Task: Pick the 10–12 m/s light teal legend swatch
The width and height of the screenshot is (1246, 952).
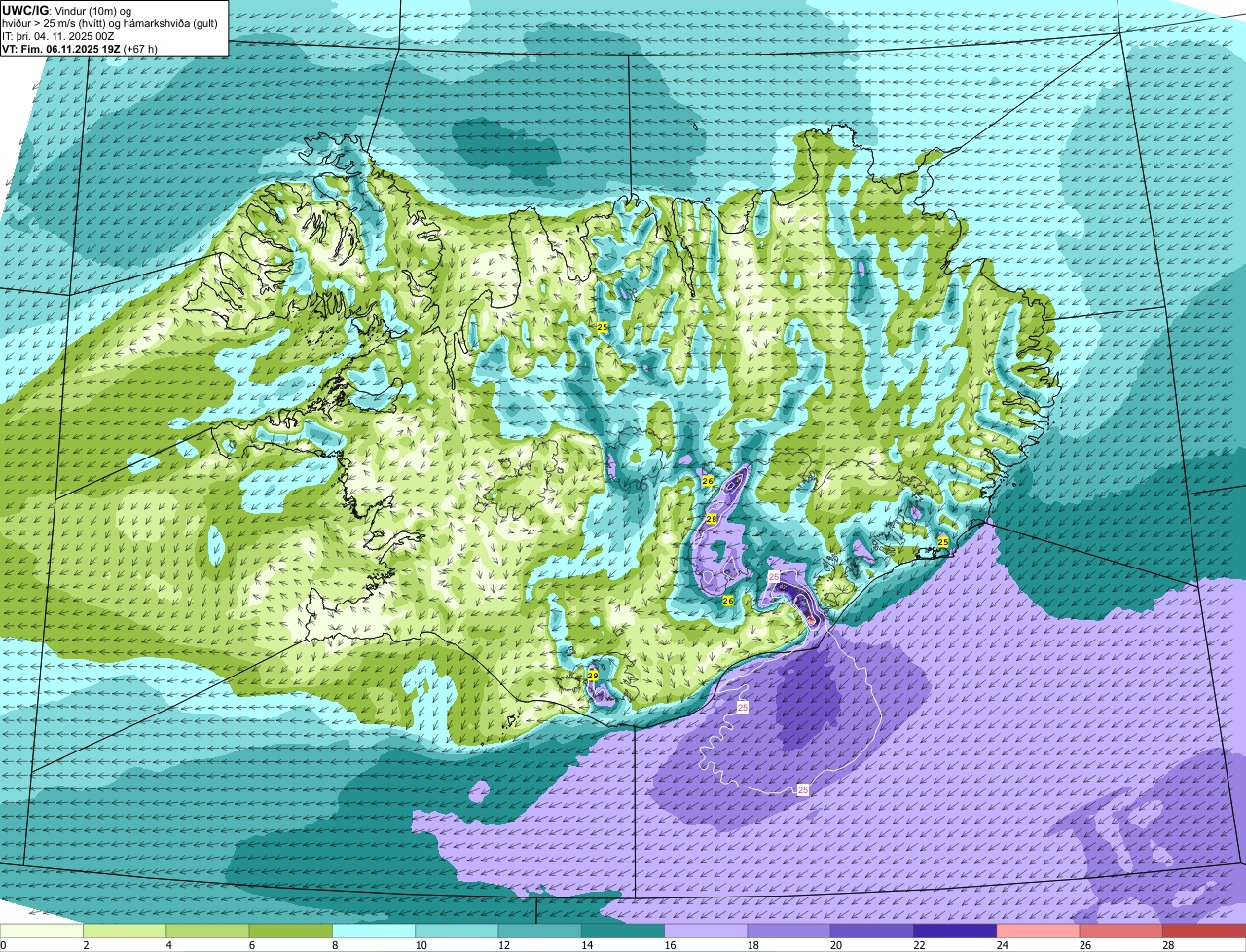Action: pyautogui.click(x=457, y=932)
